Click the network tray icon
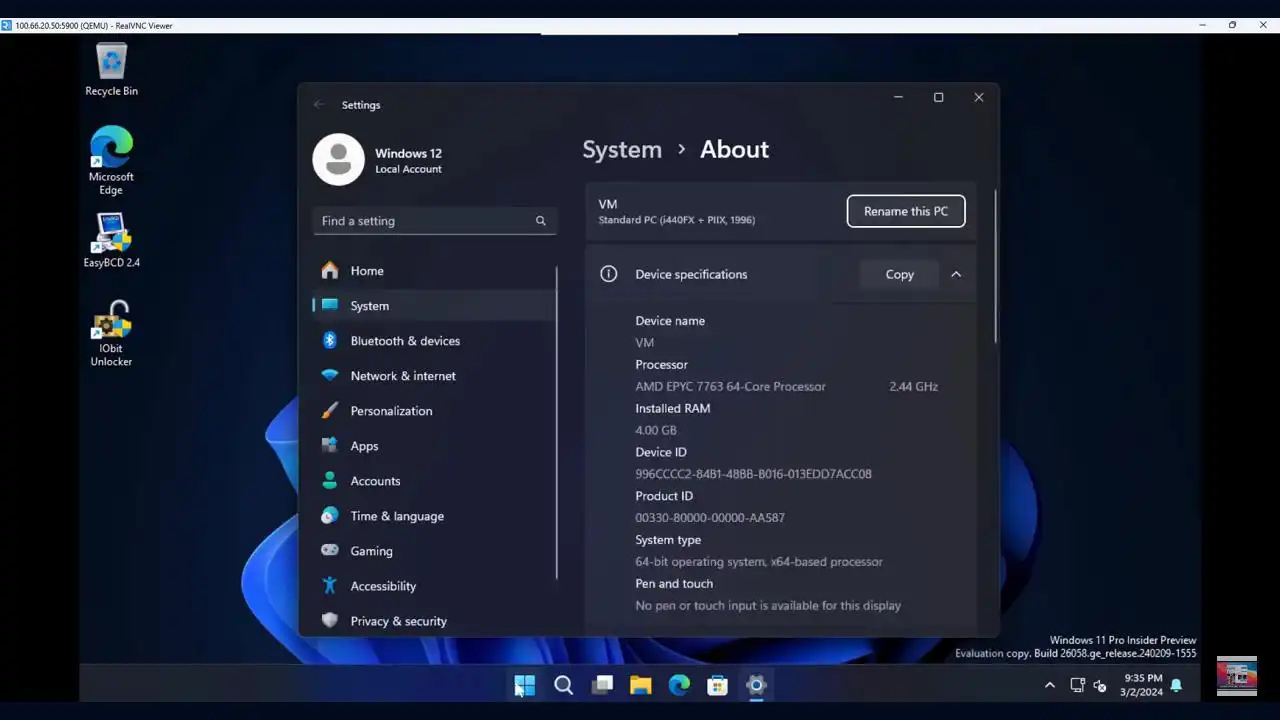The image size is (1280, 720). (1077, 685)
